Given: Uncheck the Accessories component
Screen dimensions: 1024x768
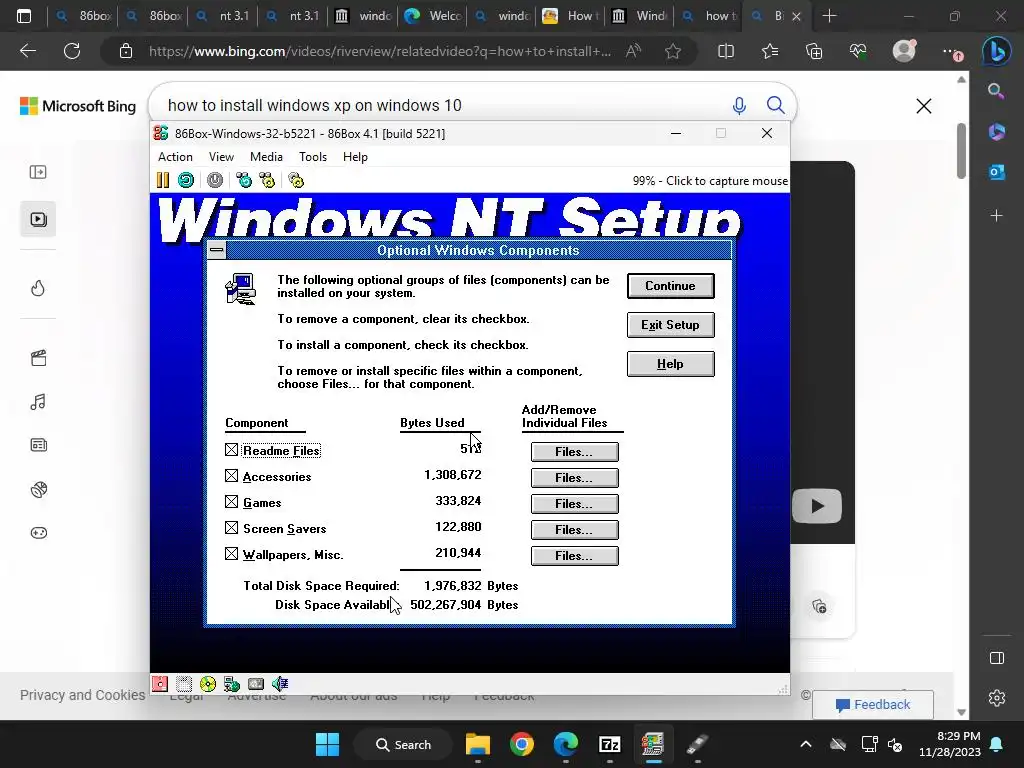Looking at the screenshot, I should 231,476.
